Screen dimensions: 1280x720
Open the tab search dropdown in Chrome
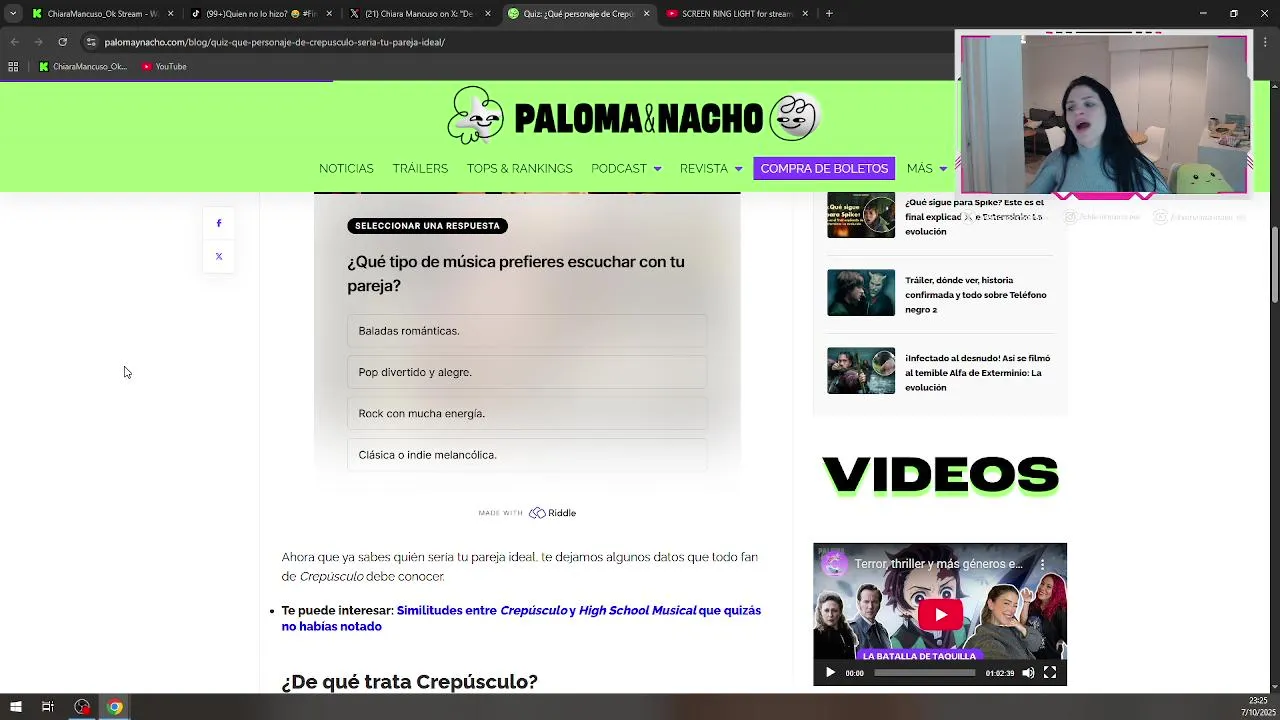pyautogui.click(x=12, y=14)
